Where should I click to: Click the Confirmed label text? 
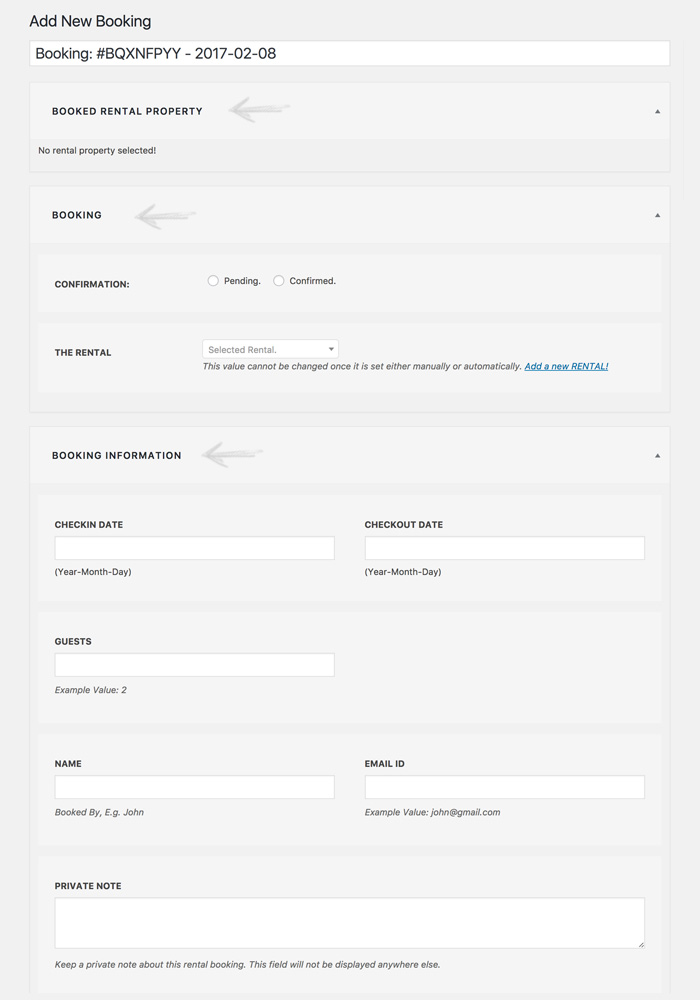click(312, 281)
